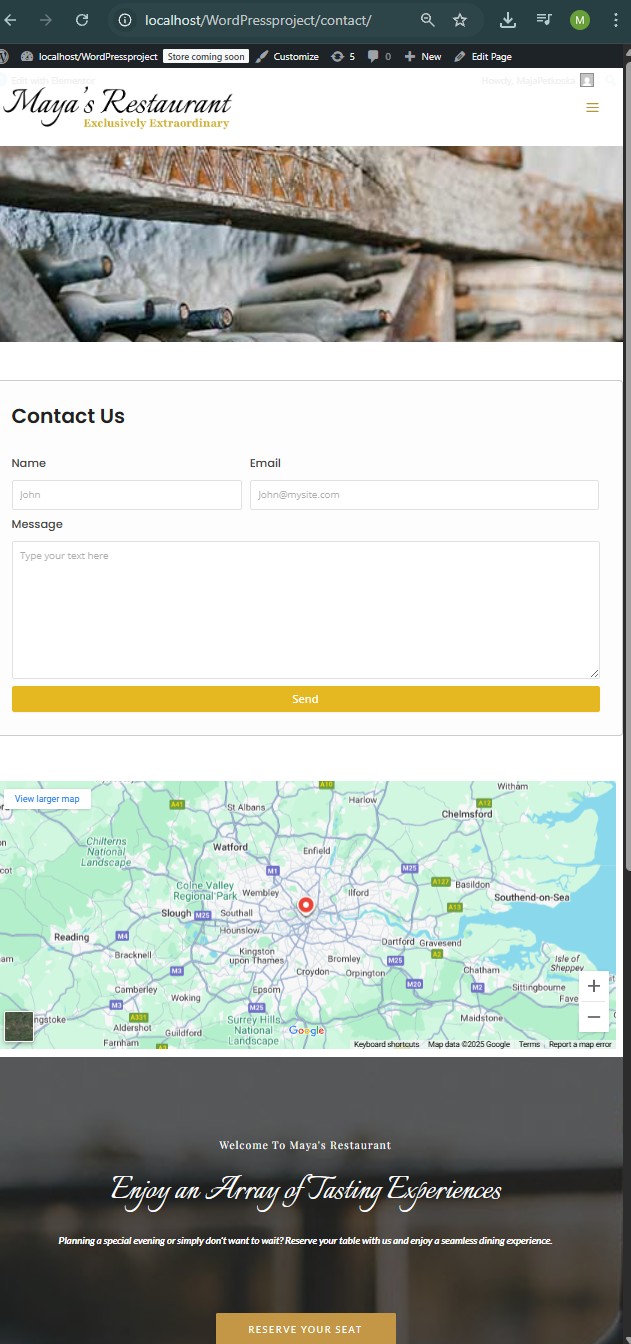Click the zoom magnifier in address bar
631x1344 pixels.
[428, 20]
